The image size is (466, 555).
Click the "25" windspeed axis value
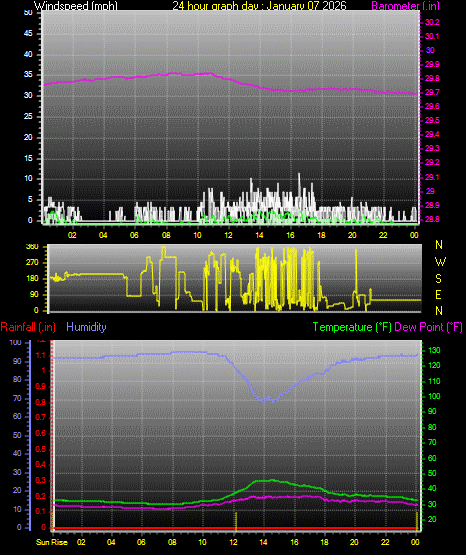28,116
